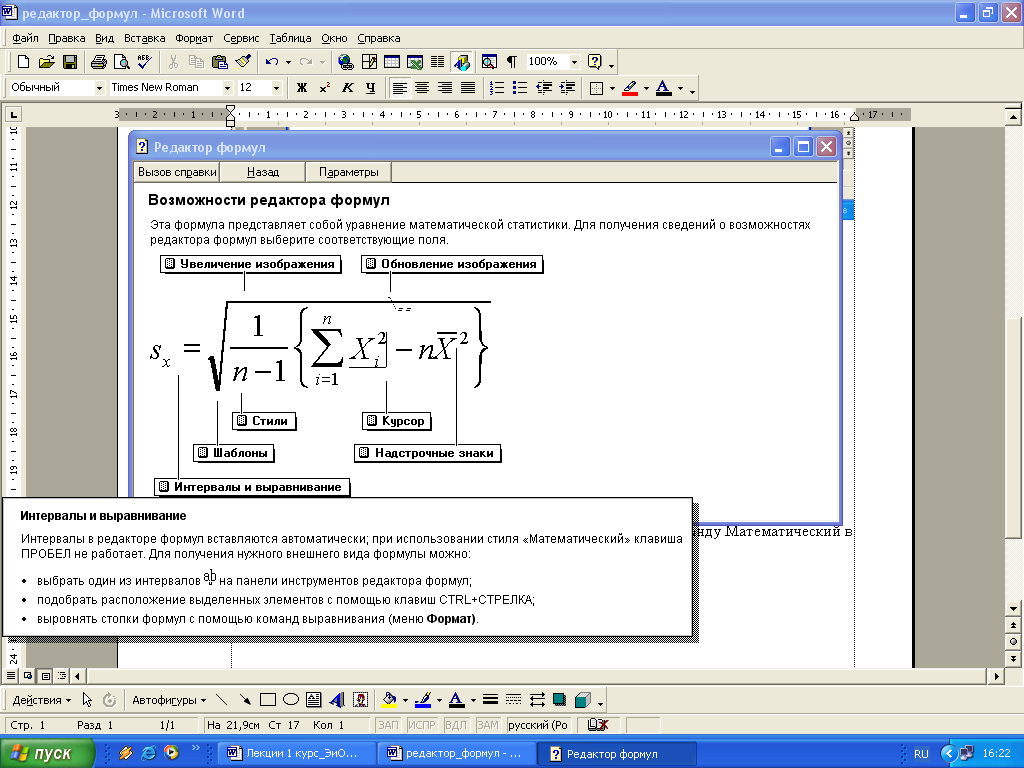
Task: Align text to the left
Action: pyautogui.click(x=400, y=88)
